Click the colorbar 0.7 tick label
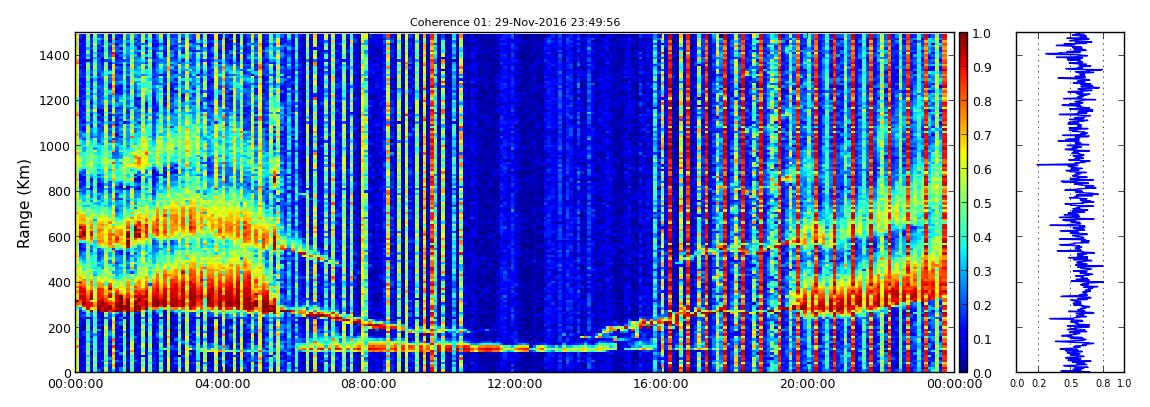This screenshot has height=407, width=1150. click(982, 136)
